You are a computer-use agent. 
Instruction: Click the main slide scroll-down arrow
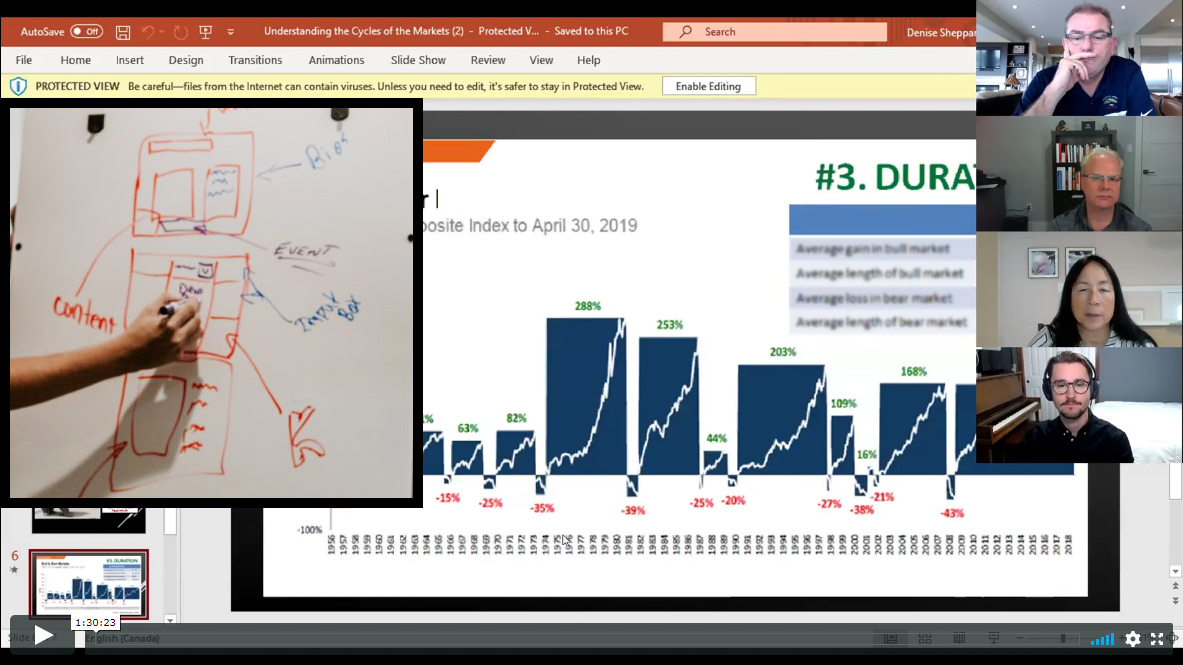click(x=1175, y=571)
